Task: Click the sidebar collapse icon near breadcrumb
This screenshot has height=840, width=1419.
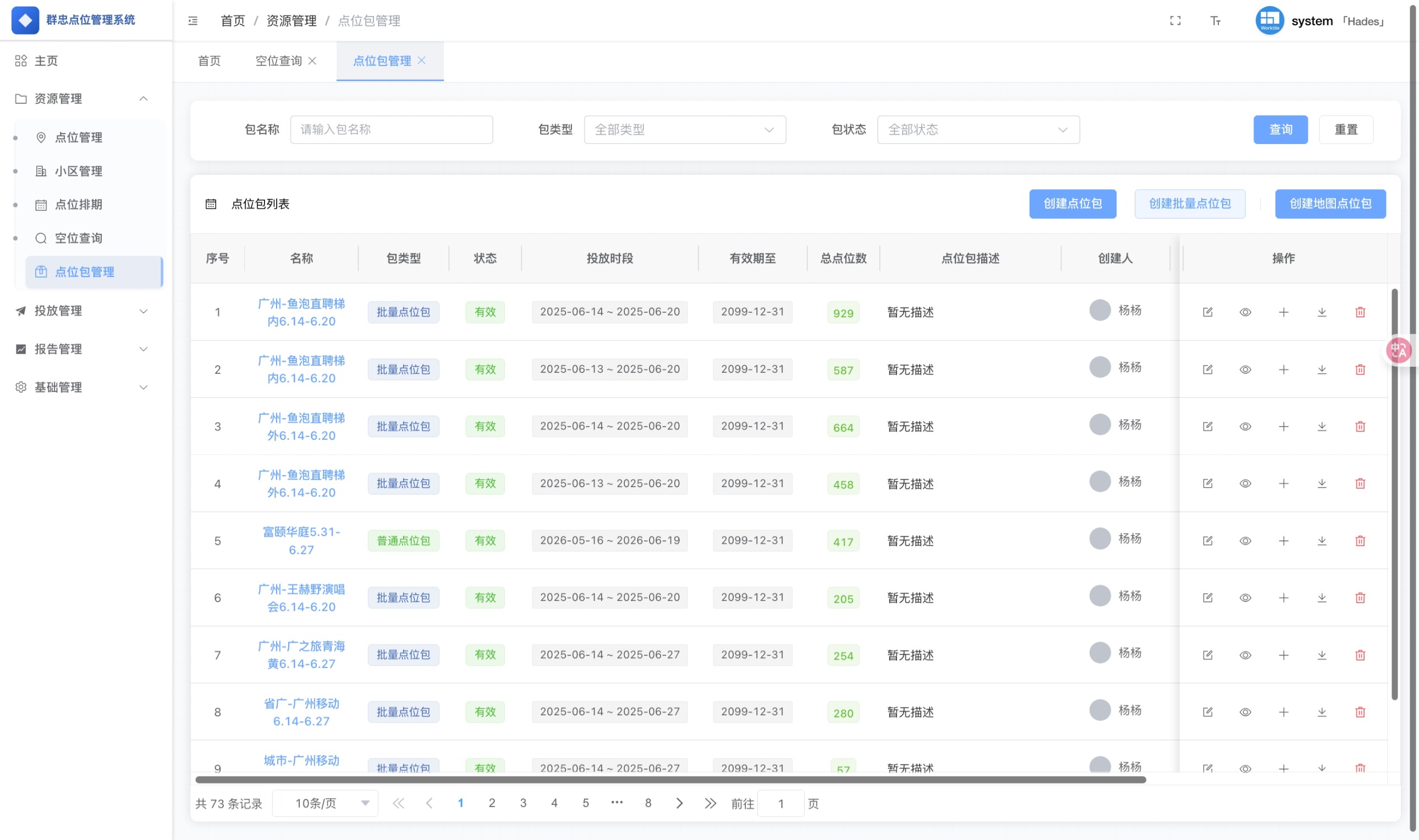Action: pos(193,21)
